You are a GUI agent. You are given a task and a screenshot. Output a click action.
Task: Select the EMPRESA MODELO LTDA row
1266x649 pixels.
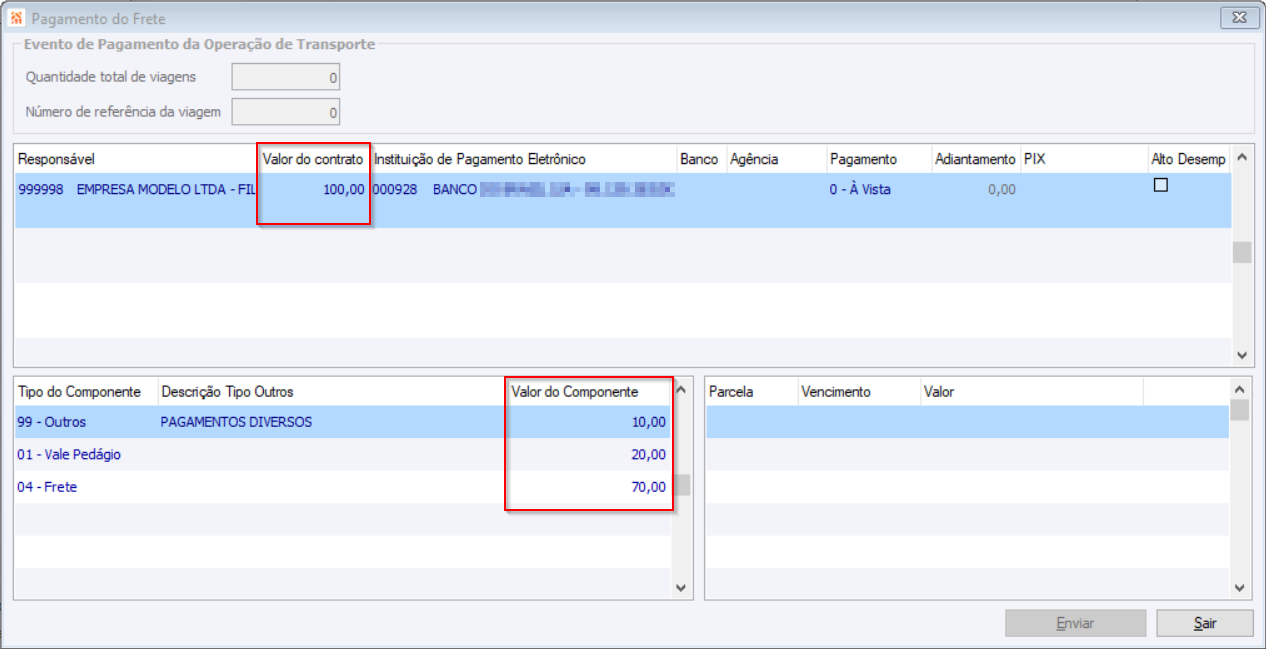[x=622, y=200]
